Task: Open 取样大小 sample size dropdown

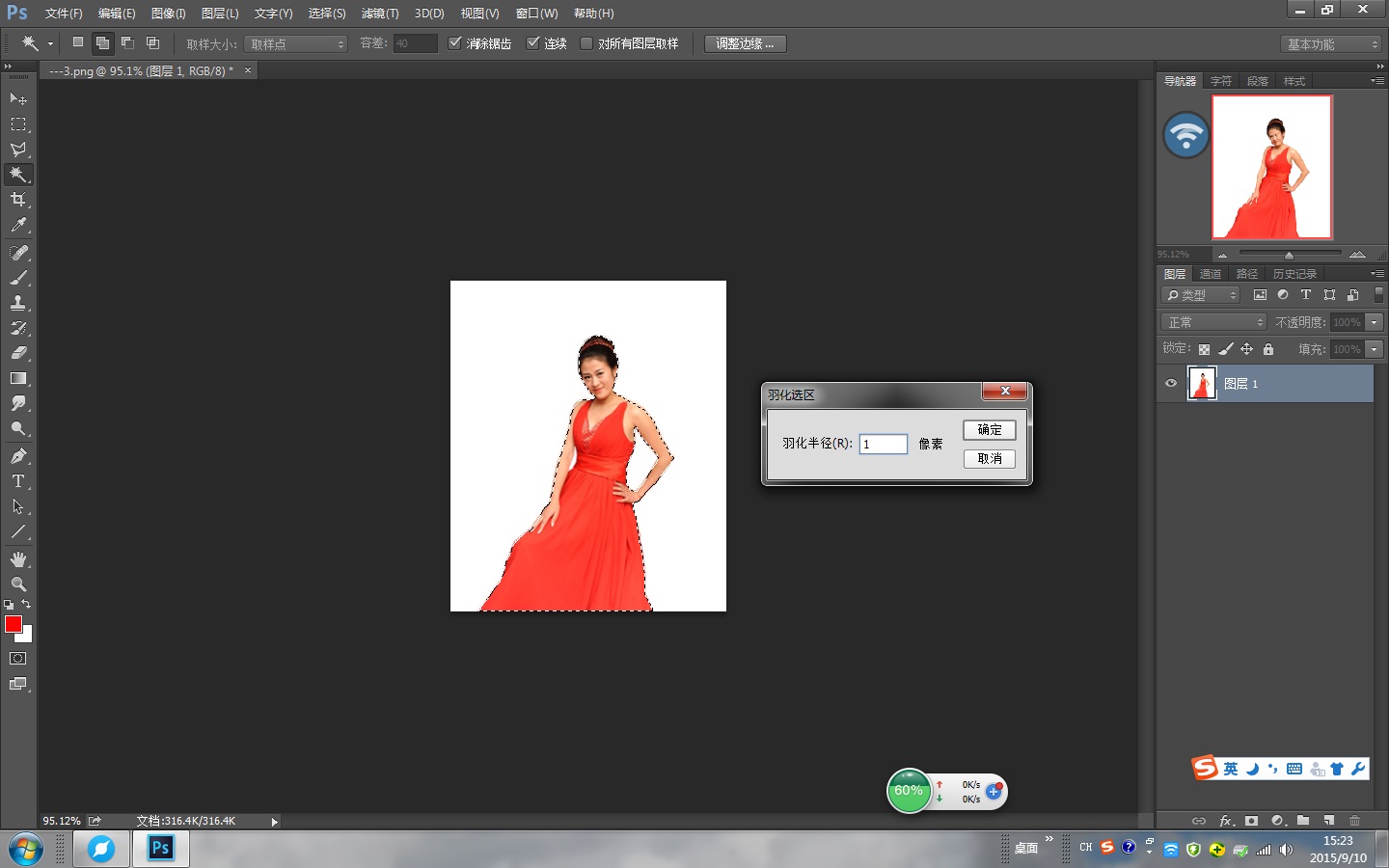Action: pos(295,44)
